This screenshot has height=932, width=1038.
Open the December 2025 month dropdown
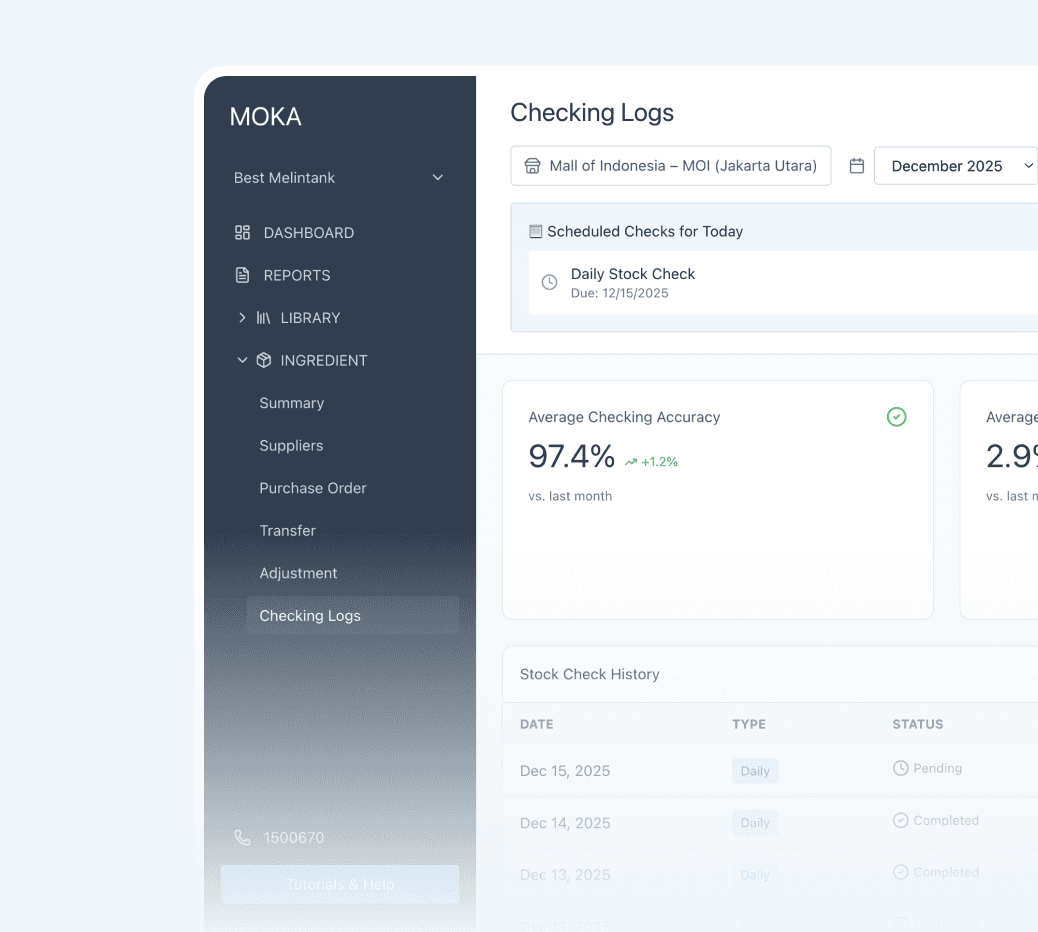pos(956,165)
